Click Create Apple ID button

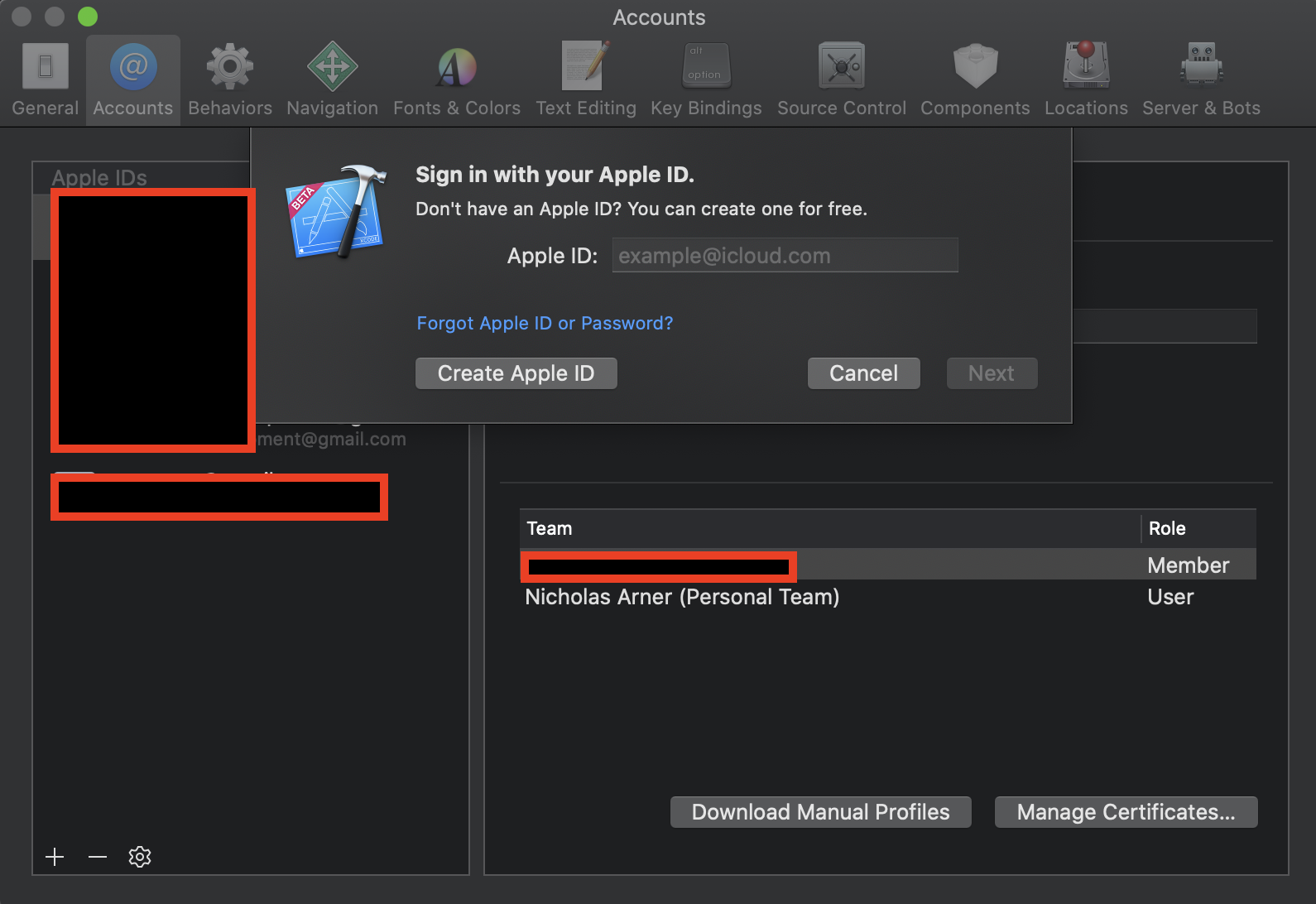coord(516,373)
